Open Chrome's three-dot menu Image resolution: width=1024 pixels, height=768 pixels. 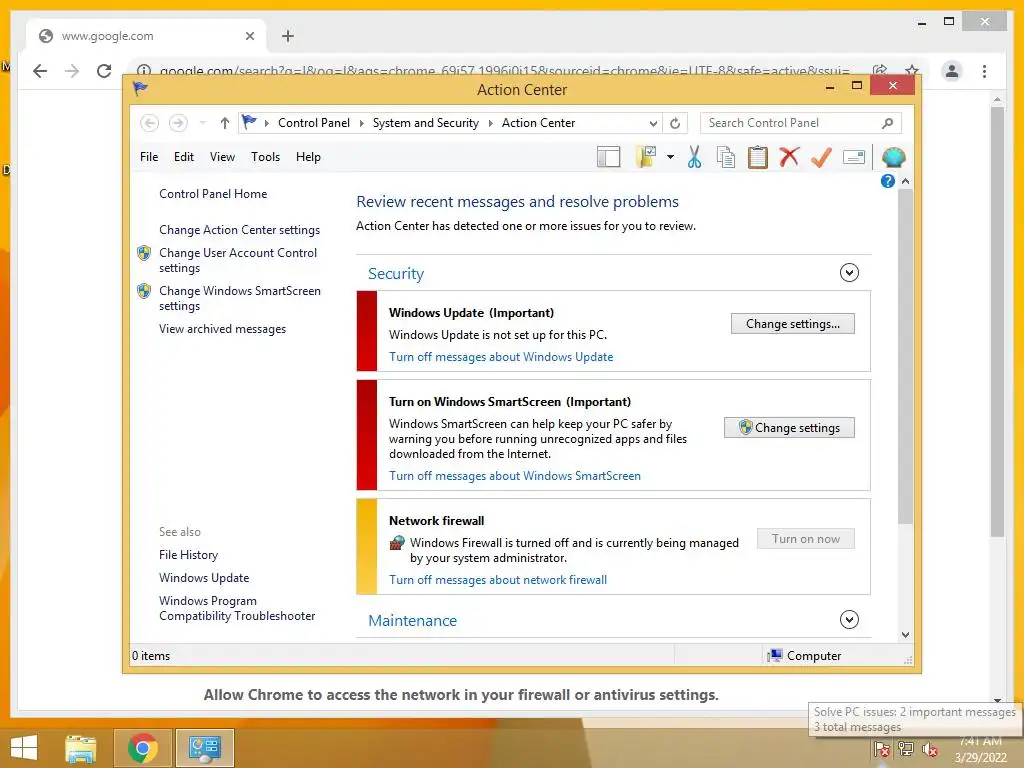(x=984, y=71)
